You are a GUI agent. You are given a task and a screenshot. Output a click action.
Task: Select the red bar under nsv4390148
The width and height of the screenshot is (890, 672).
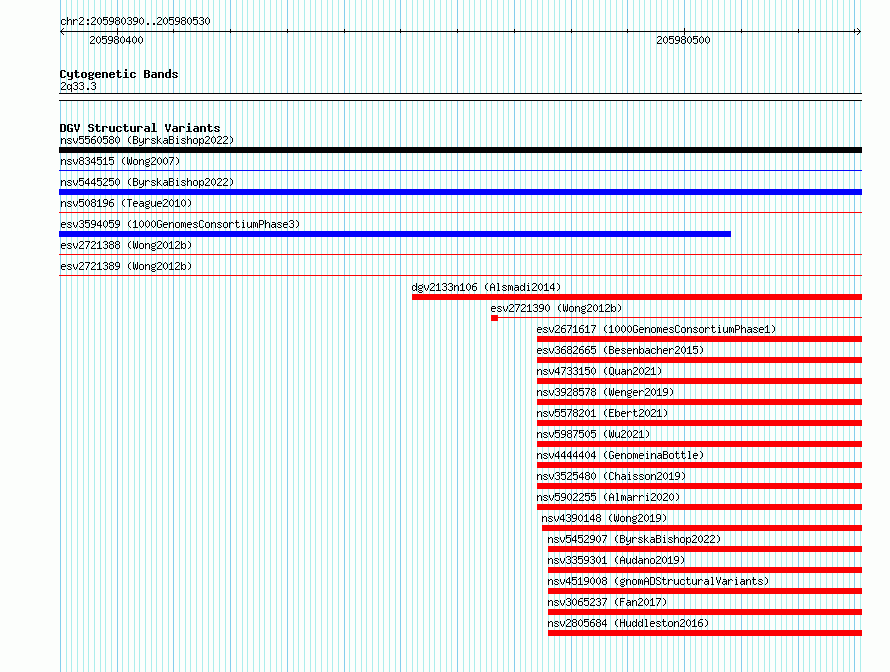click(x=702, y=528)
